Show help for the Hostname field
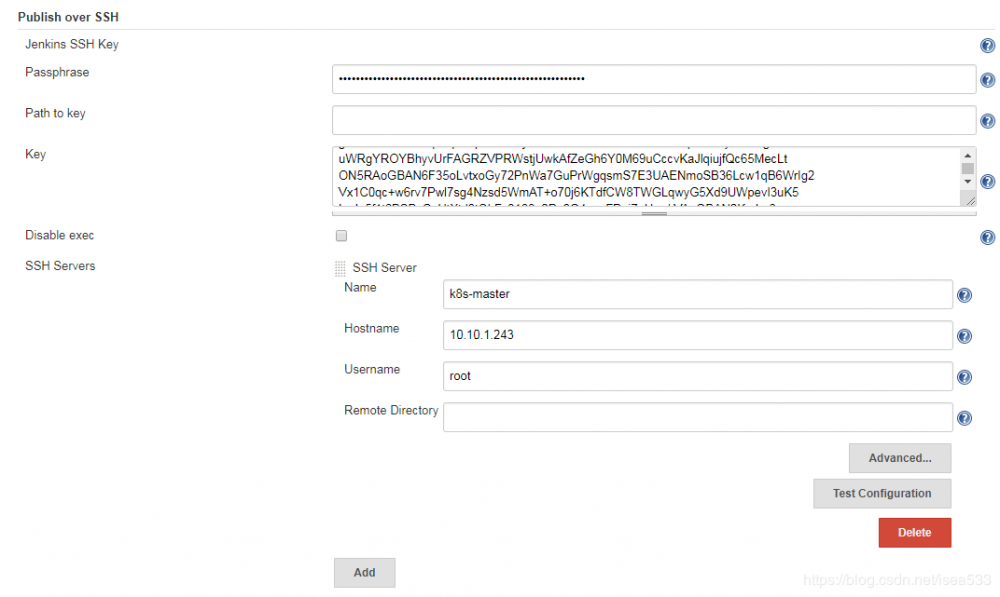The height and width of the screenshot is (597, 1000). click(x=964, y=336)
